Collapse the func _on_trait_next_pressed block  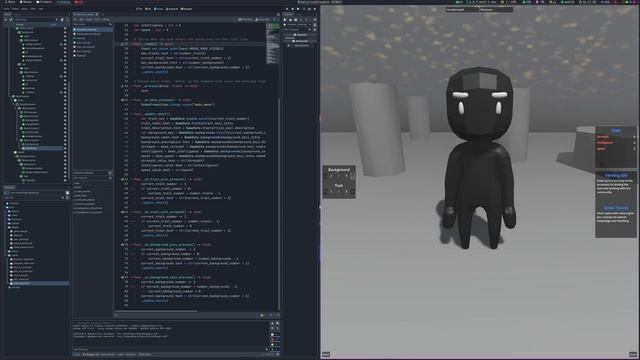coord(132,212)
